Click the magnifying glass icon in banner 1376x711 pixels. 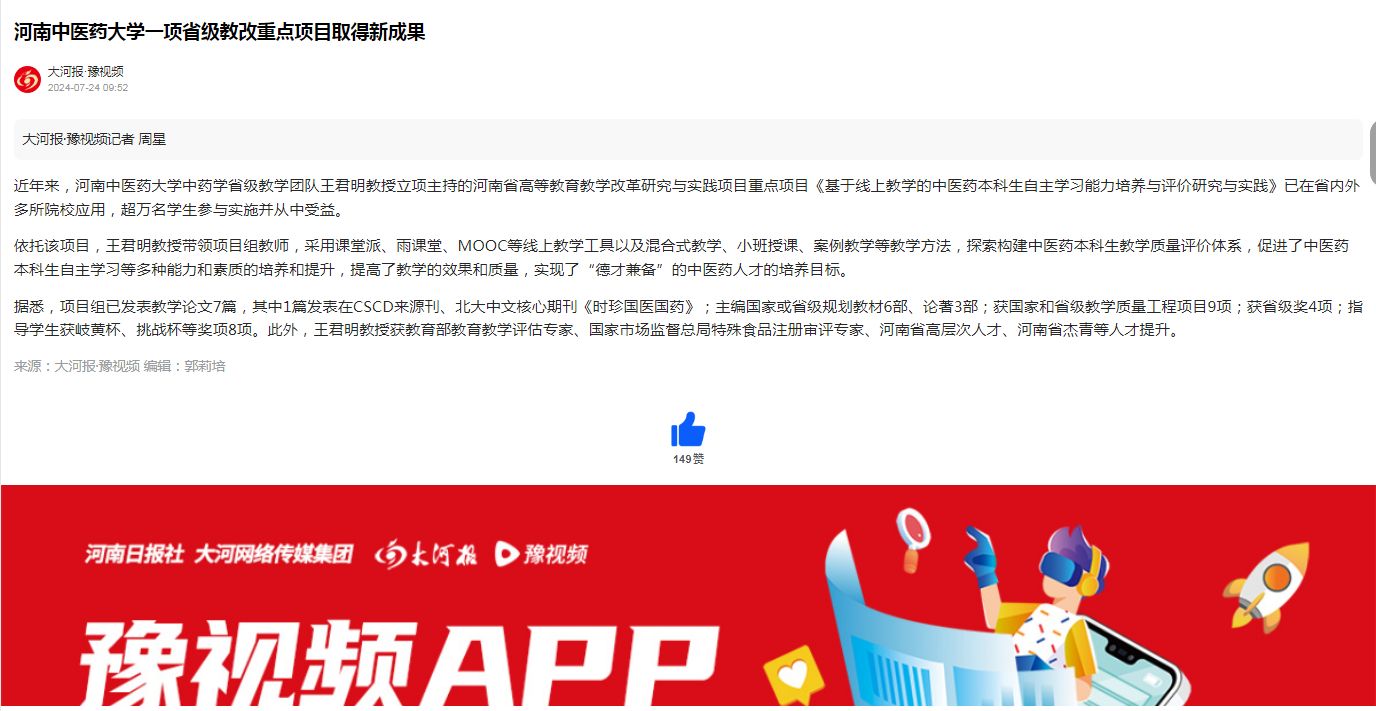click(x=912, y=538)
